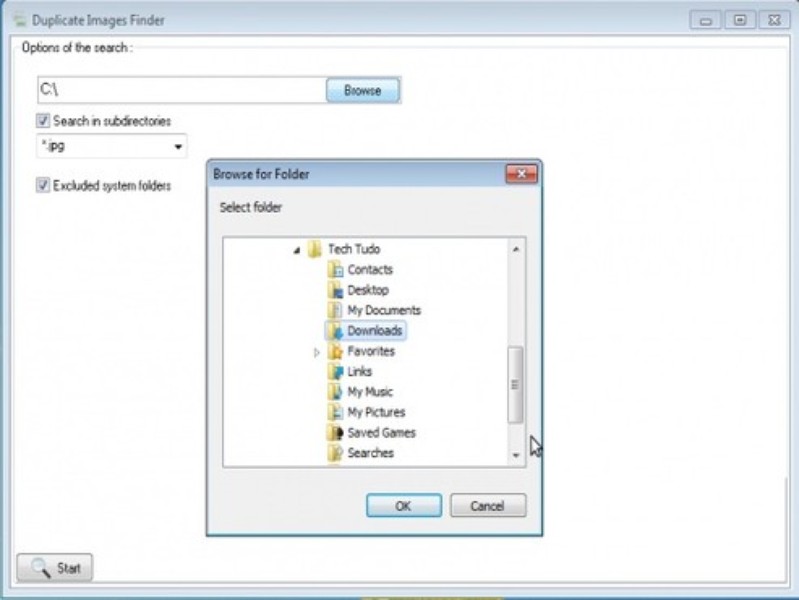This screenshot has height=600, width=799.
Task: Select Downloads in the folder tree
Action: [x=374, y=331]
